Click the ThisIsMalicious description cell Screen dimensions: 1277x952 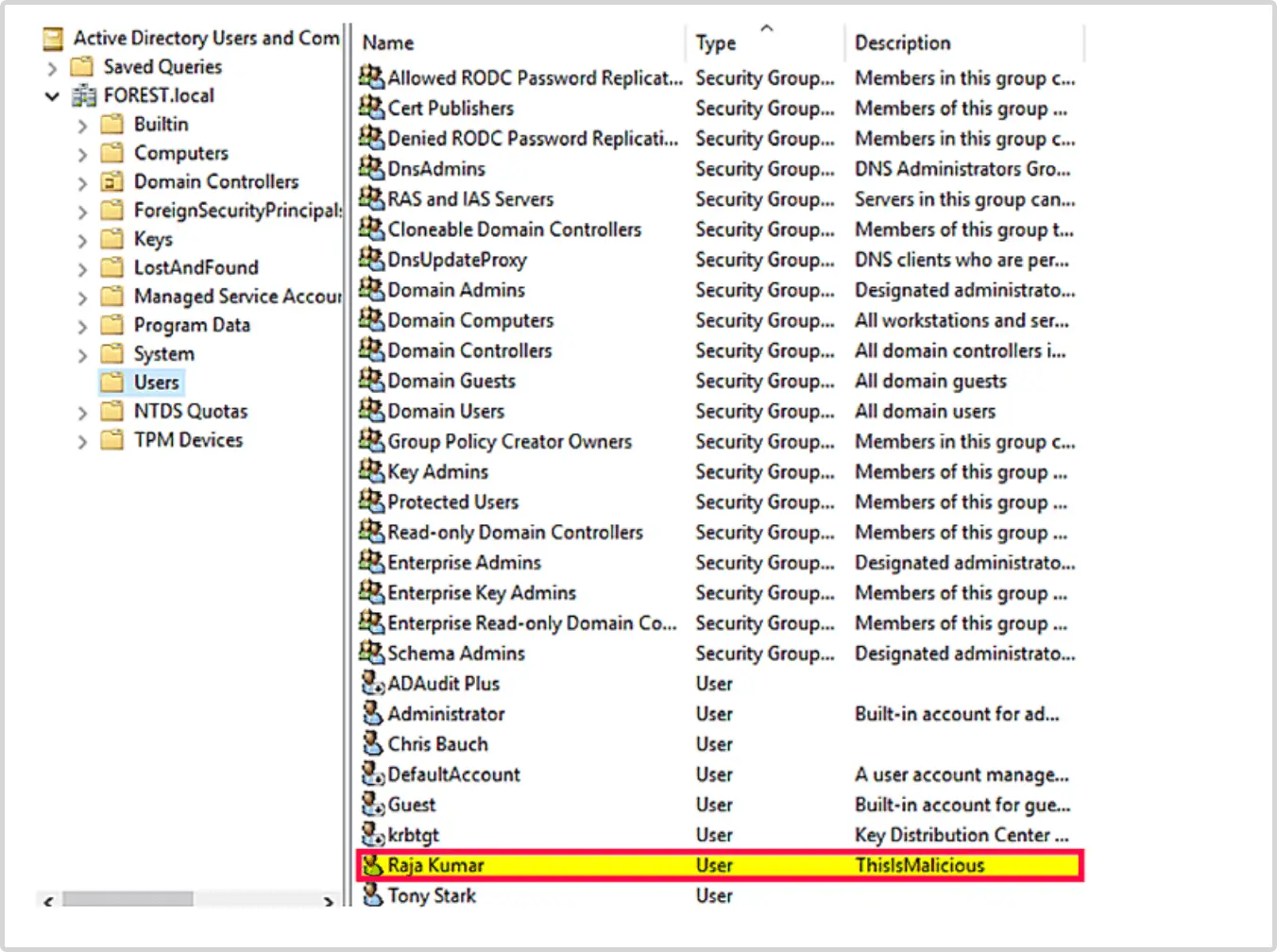tap(919, 864)
